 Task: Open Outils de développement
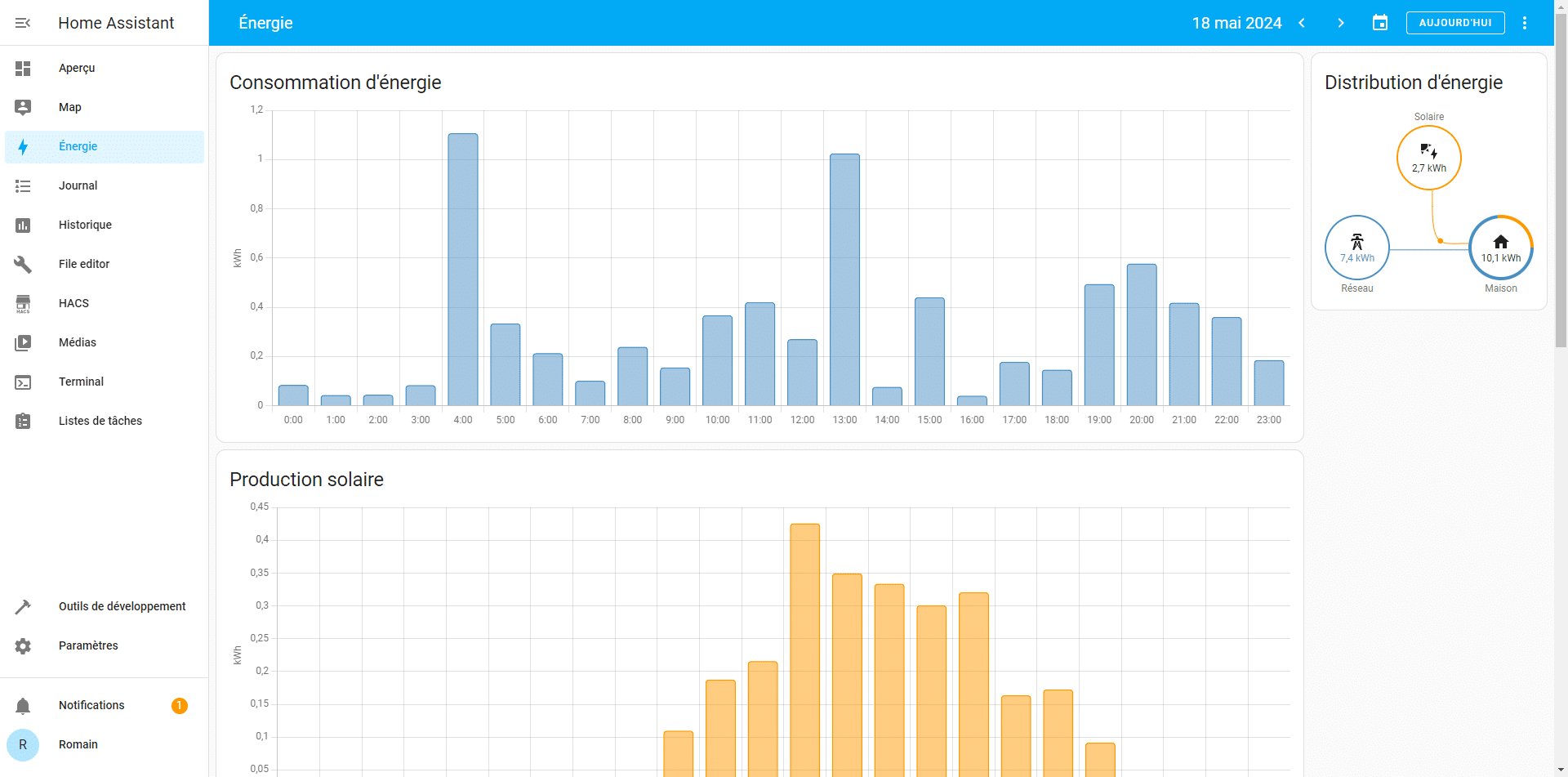pyautogui.click(x=122, y=607)
